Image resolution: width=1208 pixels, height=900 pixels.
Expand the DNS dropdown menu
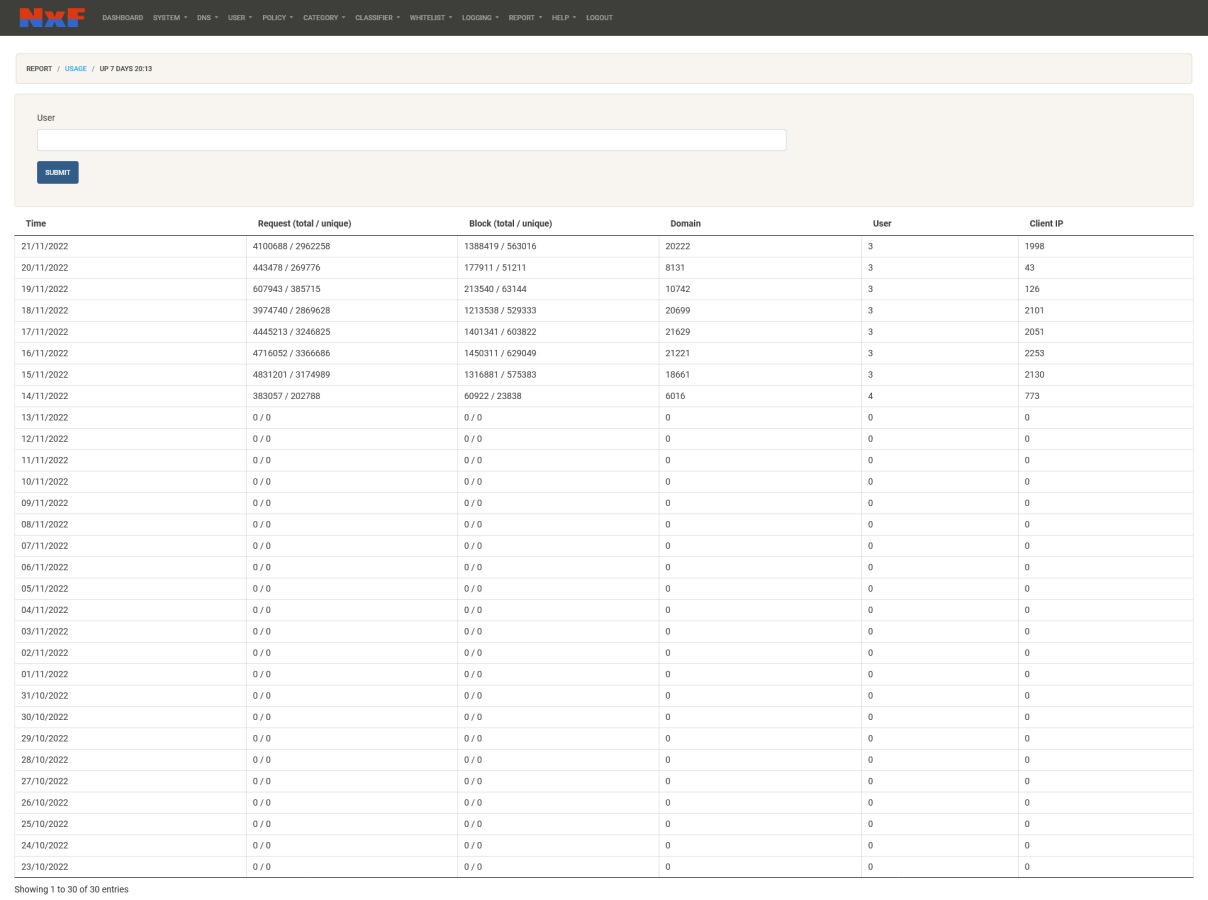(207, 18)
